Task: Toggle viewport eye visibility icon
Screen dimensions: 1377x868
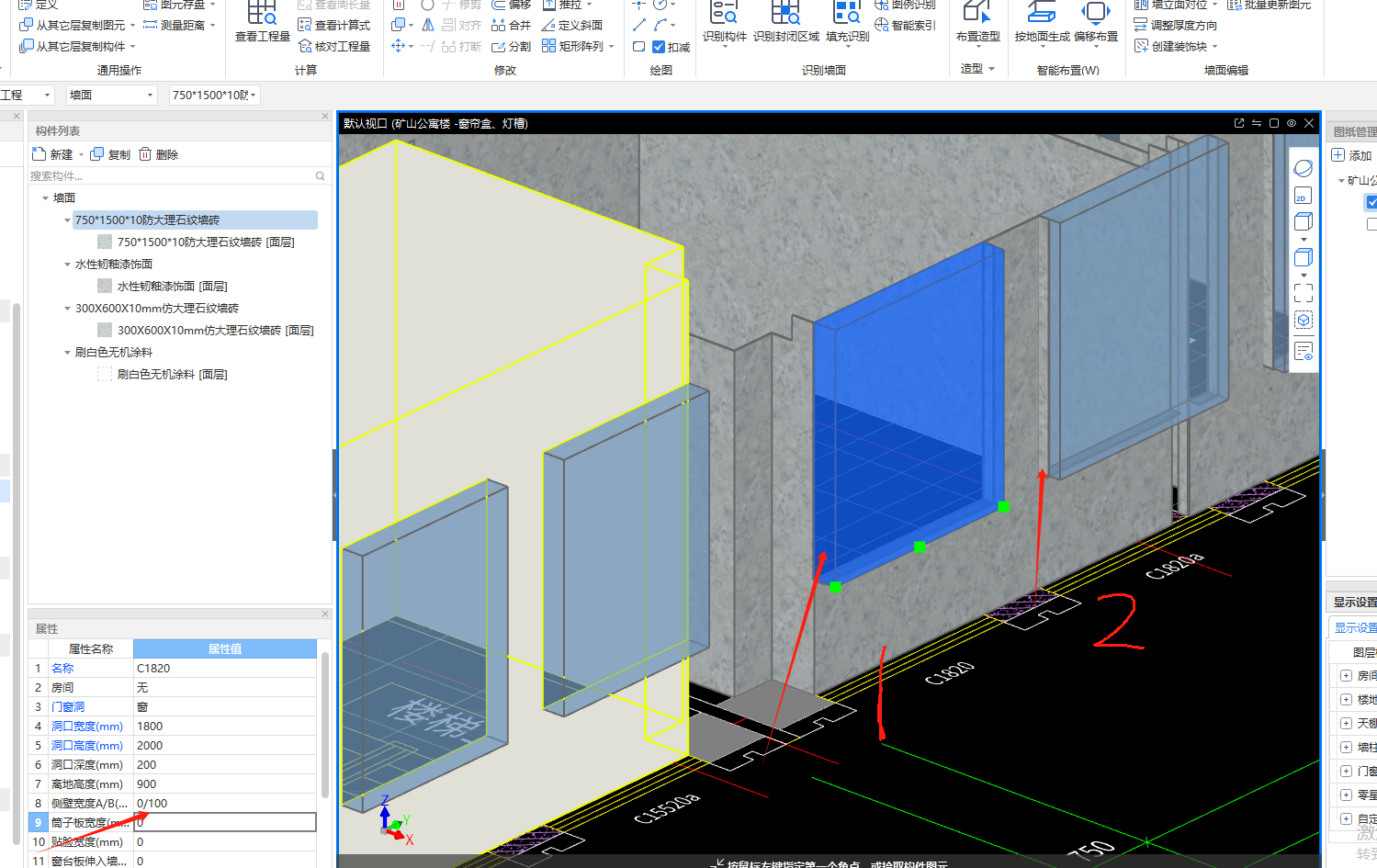Action: pyautogui.click(x=1292, y=123)
